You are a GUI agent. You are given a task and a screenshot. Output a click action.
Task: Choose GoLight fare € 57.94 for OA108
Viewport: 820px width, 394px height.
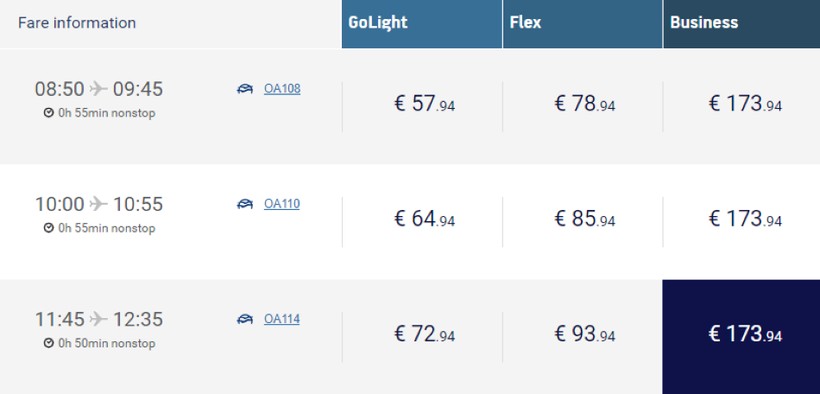[x=424, y=104]
